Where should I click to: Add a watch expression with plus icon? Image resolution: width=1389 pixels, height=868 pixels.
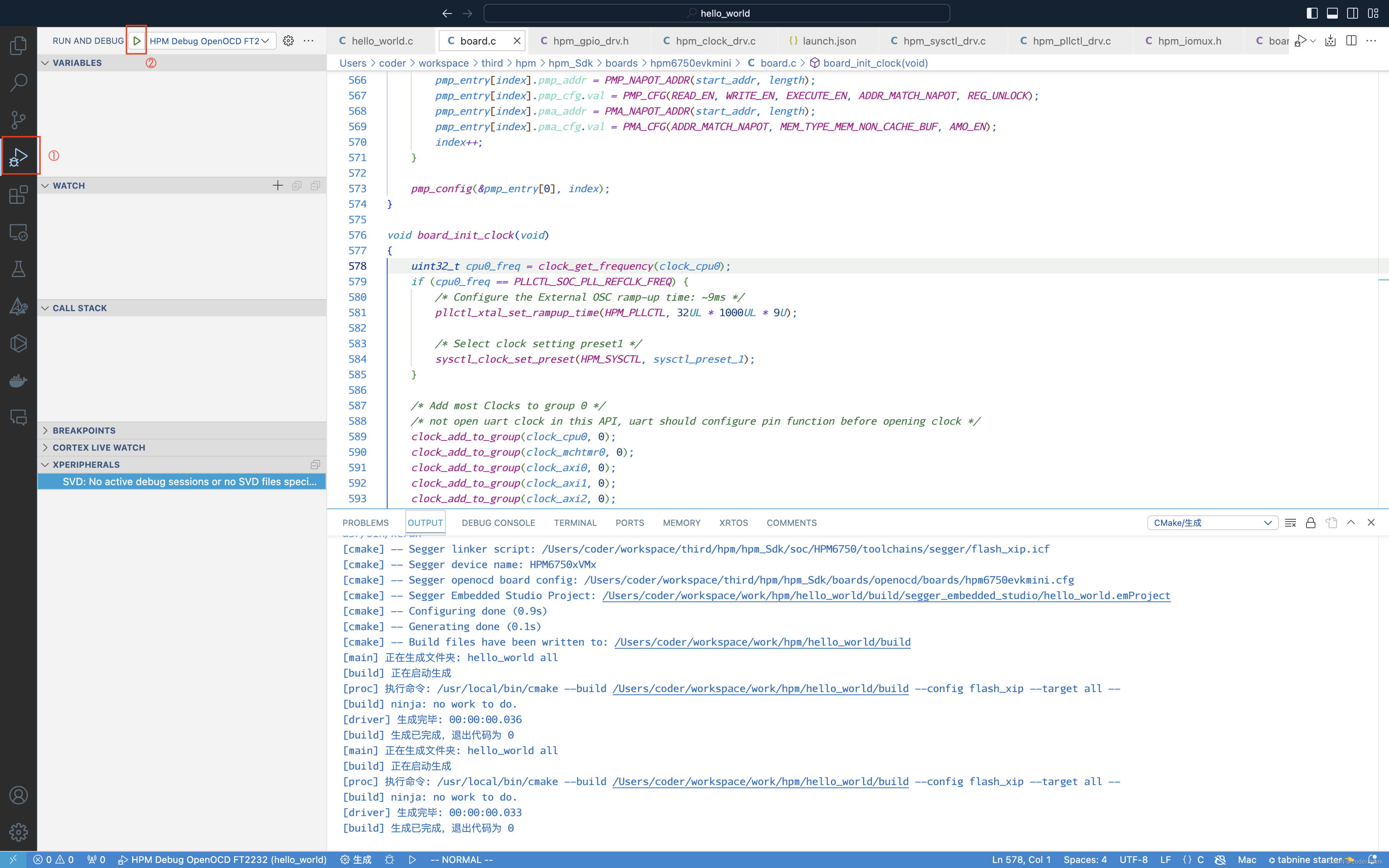pyautogui.click(x=278, y=186)
